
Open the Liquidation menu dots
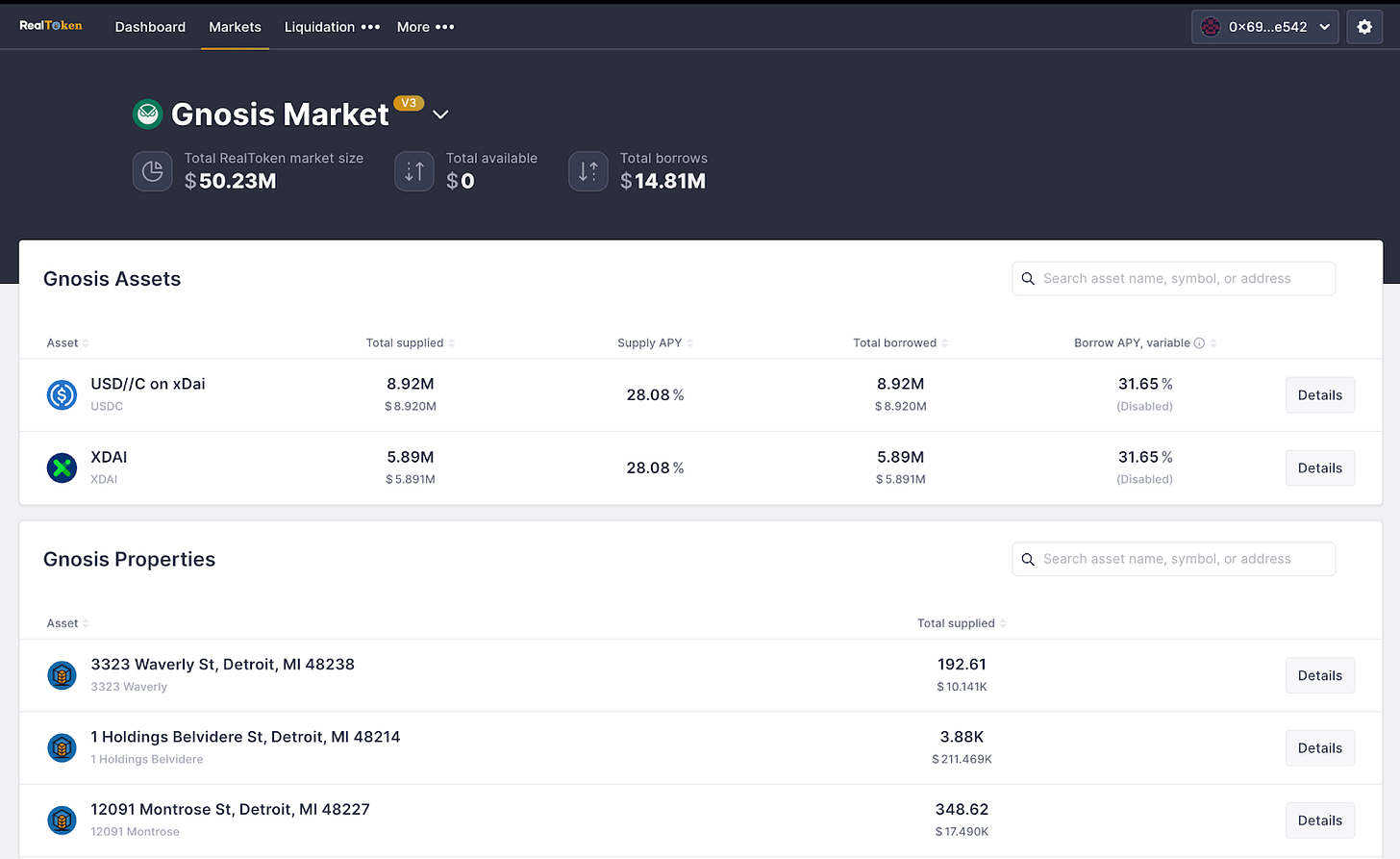[x=370, y=27]
